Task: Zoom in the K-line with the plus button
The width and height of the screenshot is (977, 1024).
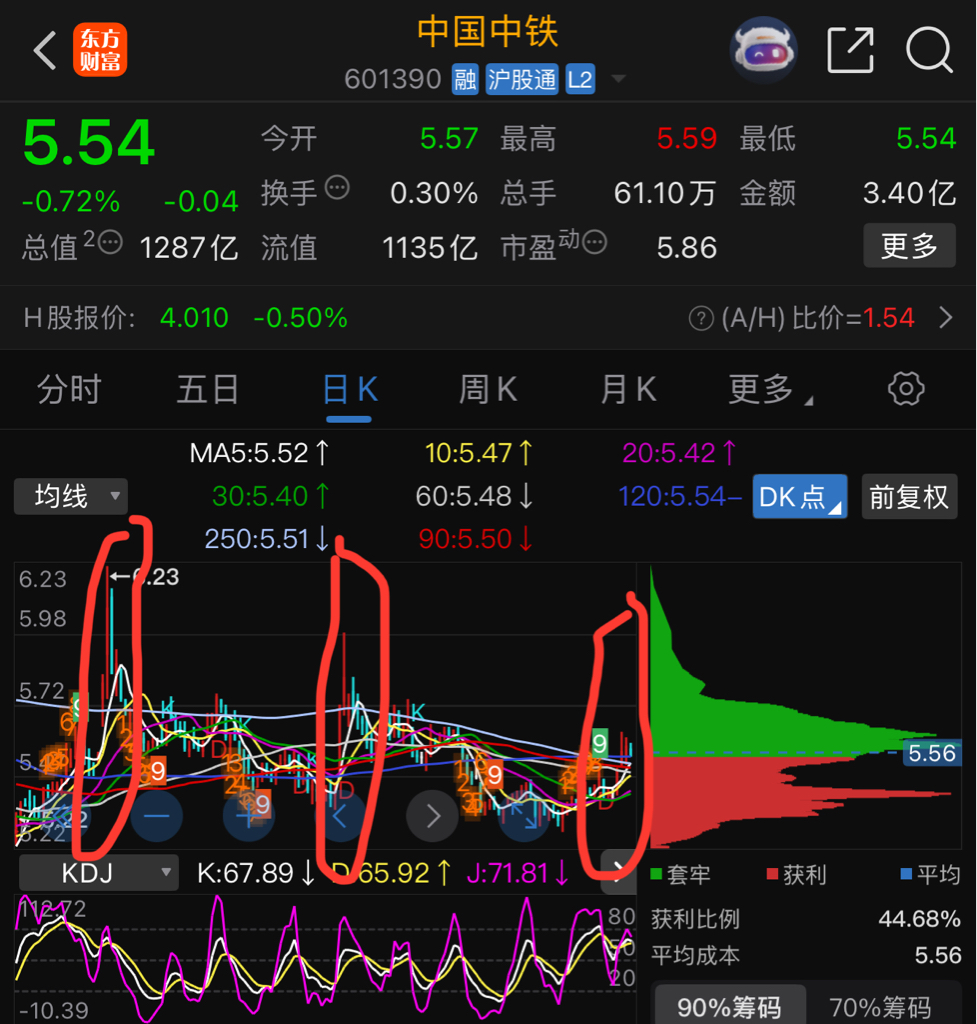Action: (249, 816)
